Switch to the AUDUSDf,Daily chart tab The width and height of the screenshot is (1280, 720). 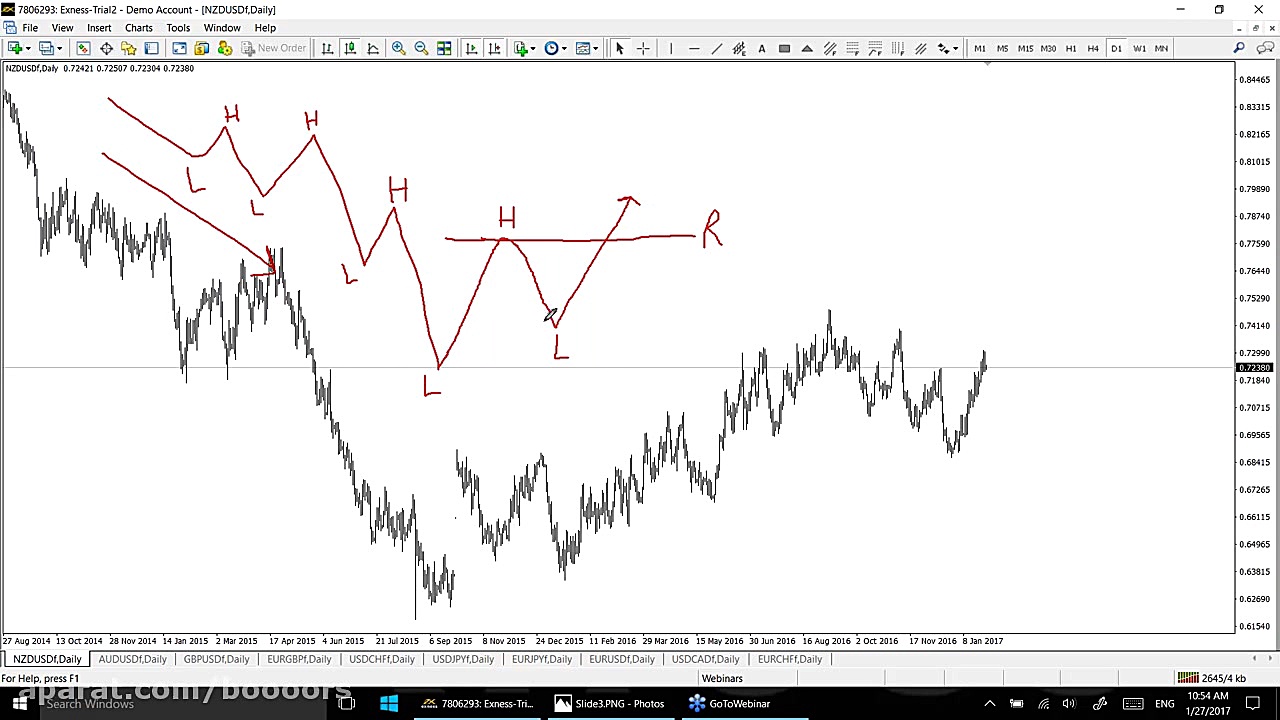(x=132, y=659)
